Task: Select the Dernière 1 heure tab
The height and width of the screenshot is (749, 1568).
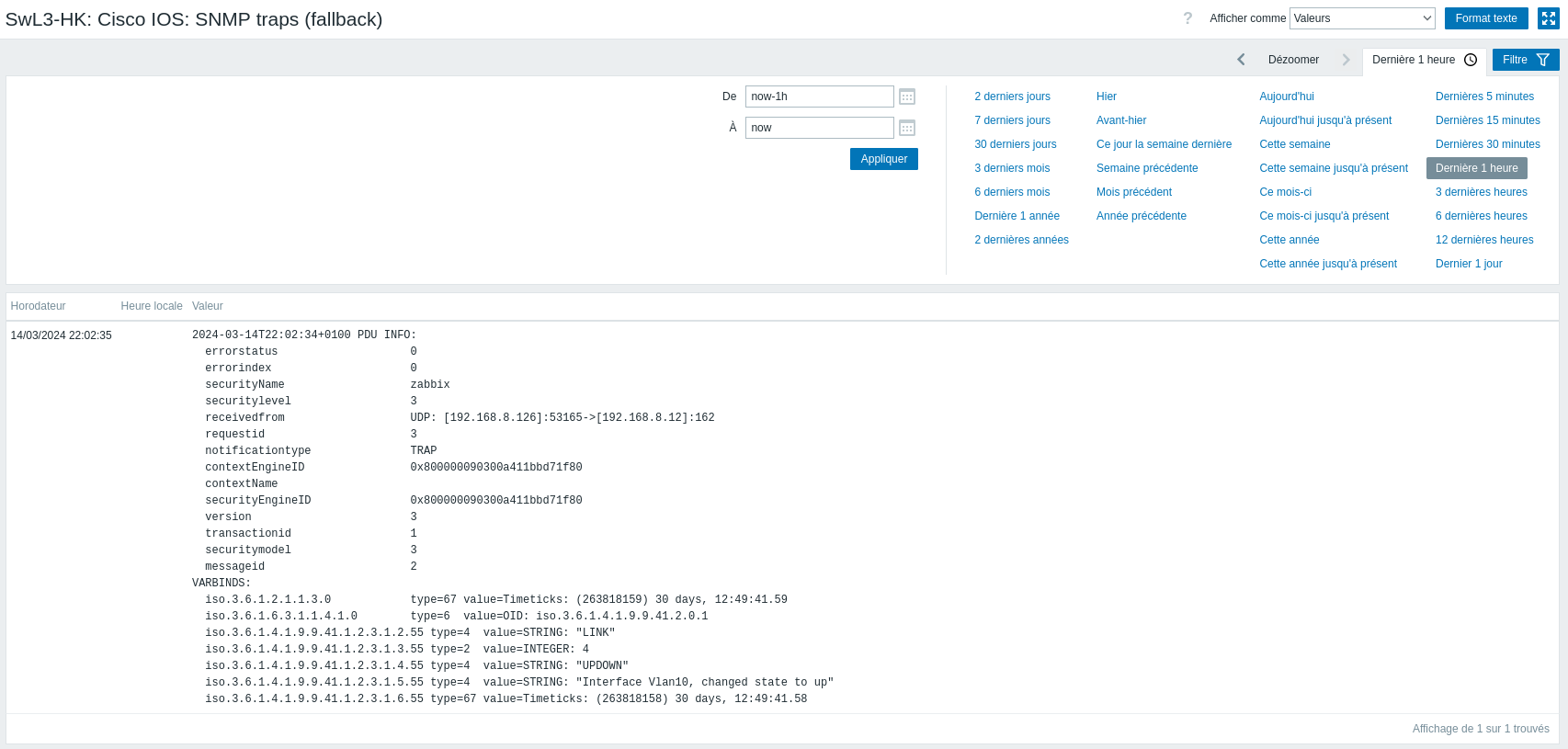Action: [1424, 60]
